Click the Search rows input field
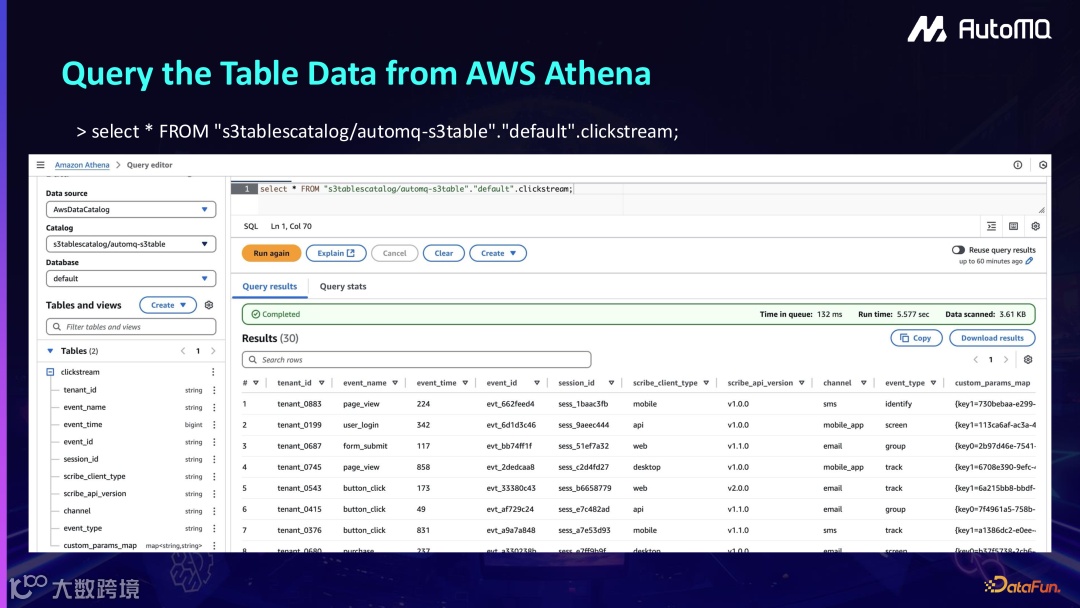Screen dimensions: 1080x608 [x=416, y=360]
